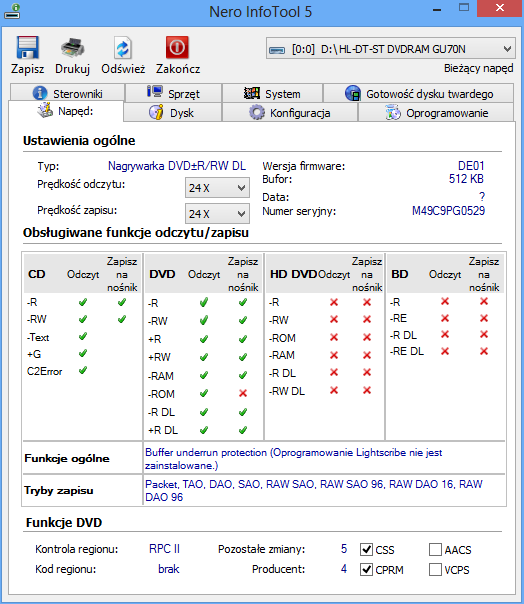
Task: Click red cross for BD -RE DL read
Action: [445, 351]
